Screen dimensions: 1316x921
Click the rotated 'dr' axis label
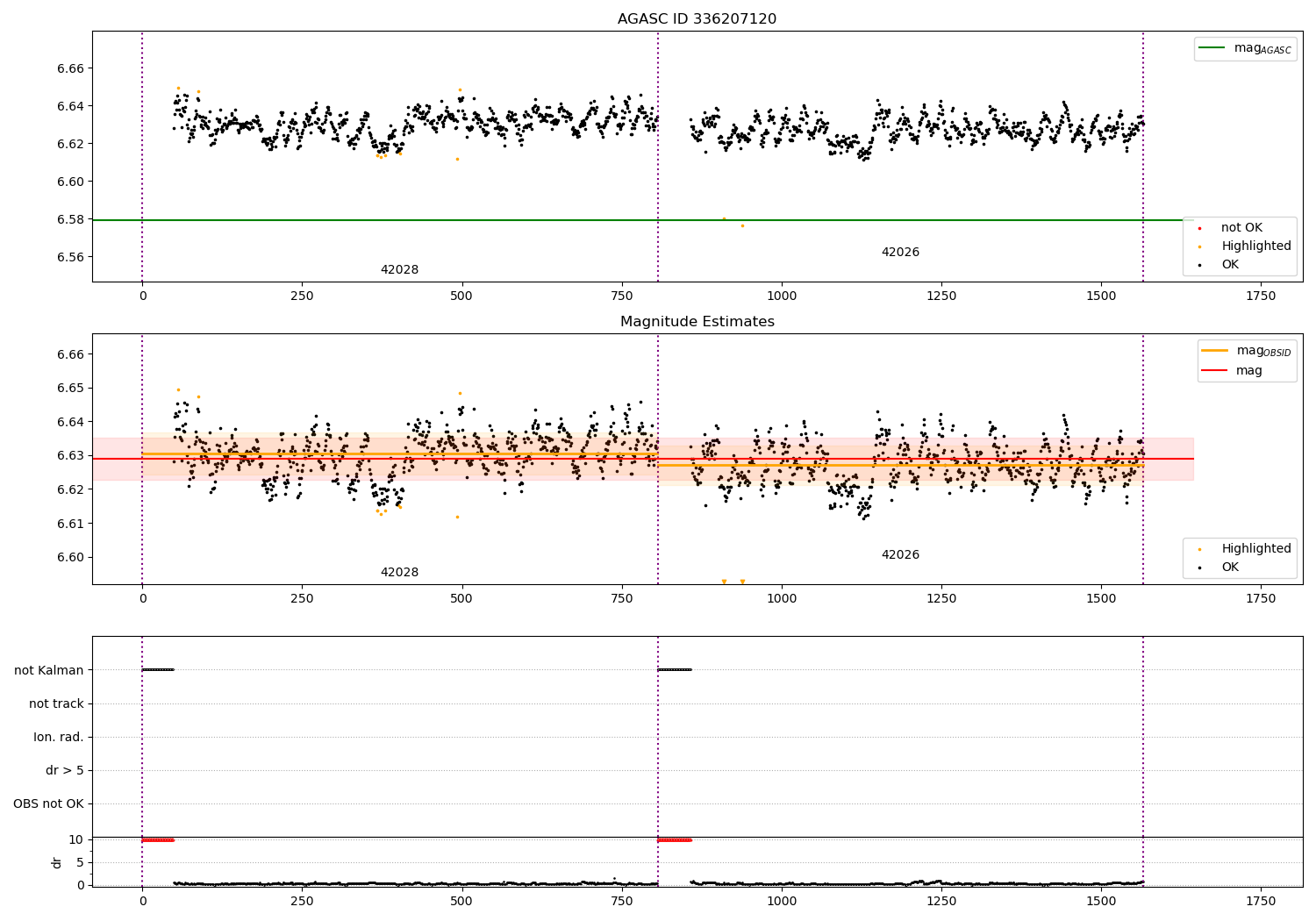coord(57,862)
